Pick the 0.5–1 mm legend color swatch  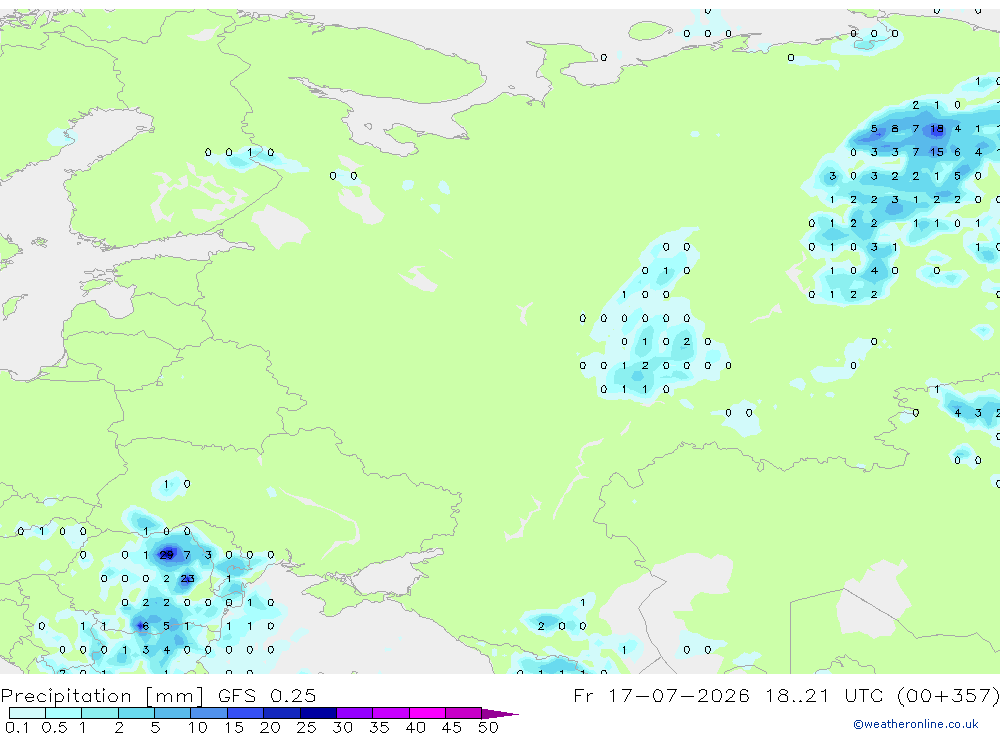click(x=64, y=713)
